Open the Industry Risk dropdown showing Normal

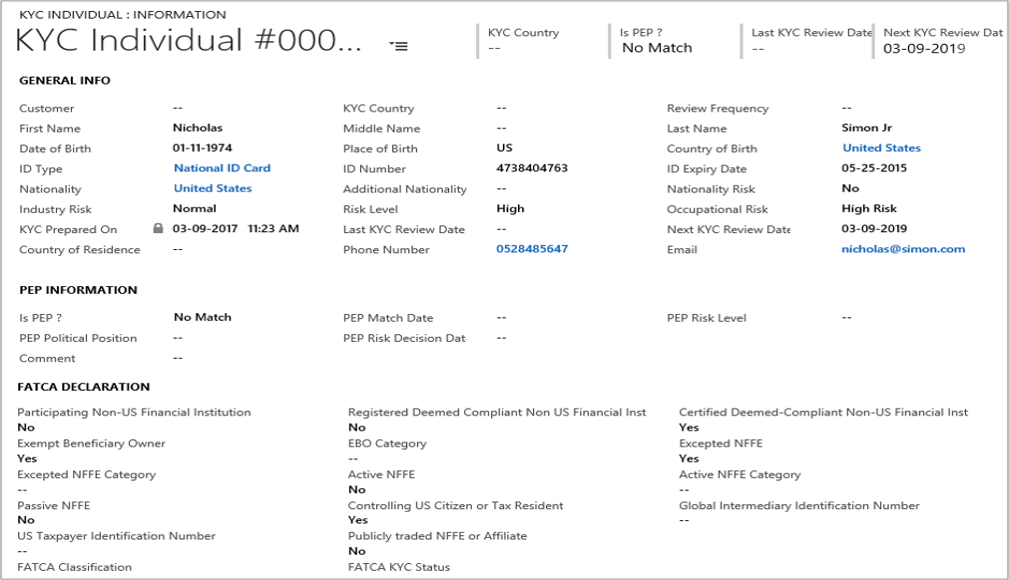tap(194, 209)
